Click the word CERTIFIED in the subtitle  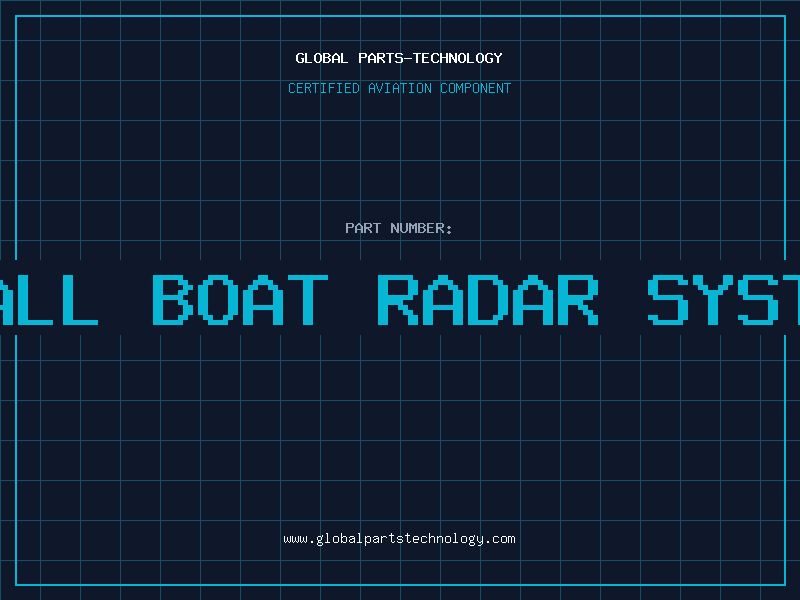(324, 88)
